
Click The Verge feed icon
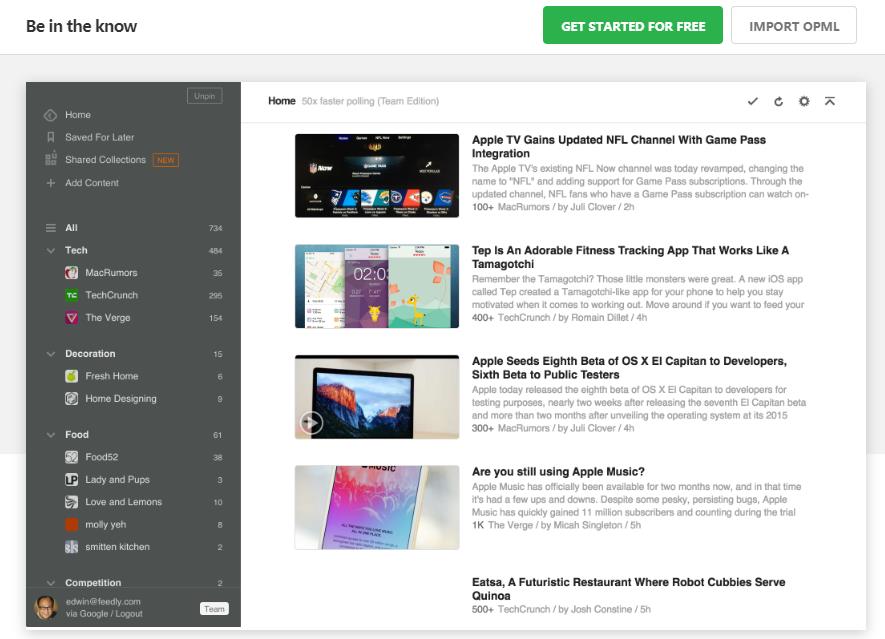click(x=72, y=318)
